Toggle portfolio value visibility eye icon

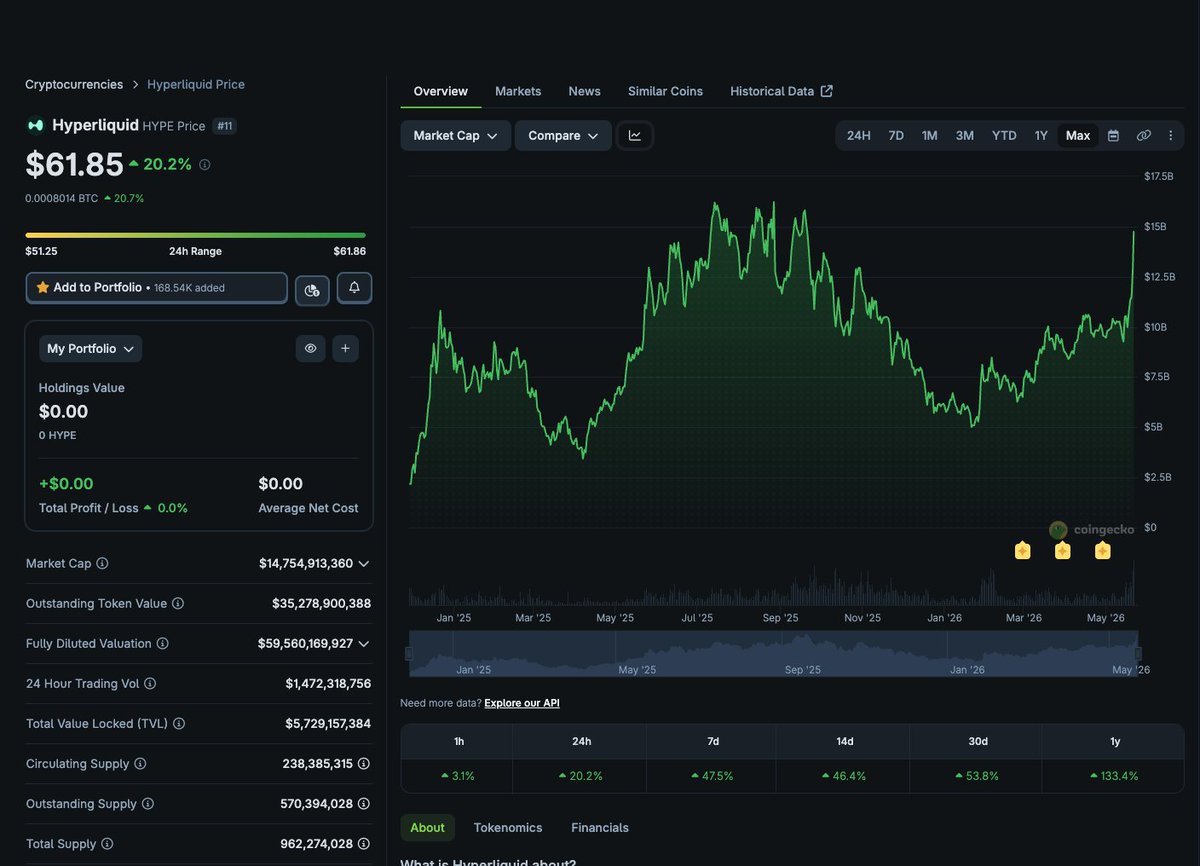311,348
